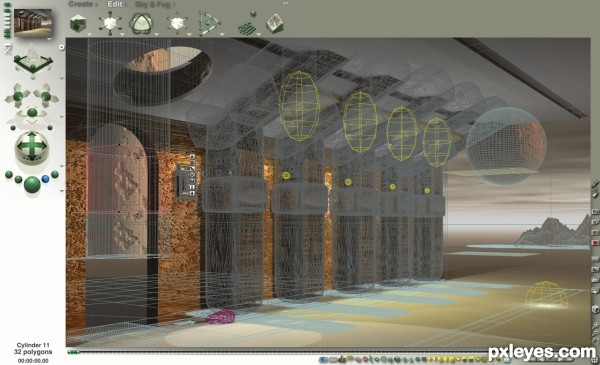Expand the Randomize tool options arrow
Viewport: 600px width, 365px height.
259,34
